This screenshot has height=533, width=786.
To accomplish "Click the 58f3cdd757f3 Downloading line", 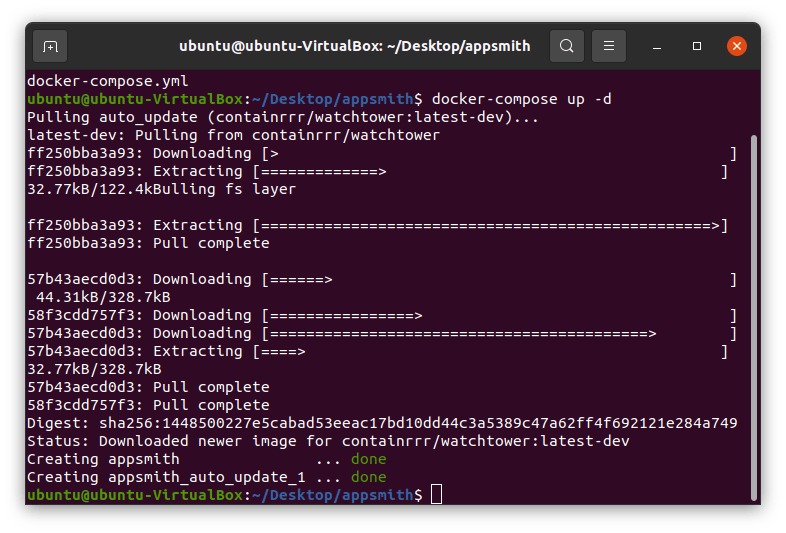I will coord(382,315).
